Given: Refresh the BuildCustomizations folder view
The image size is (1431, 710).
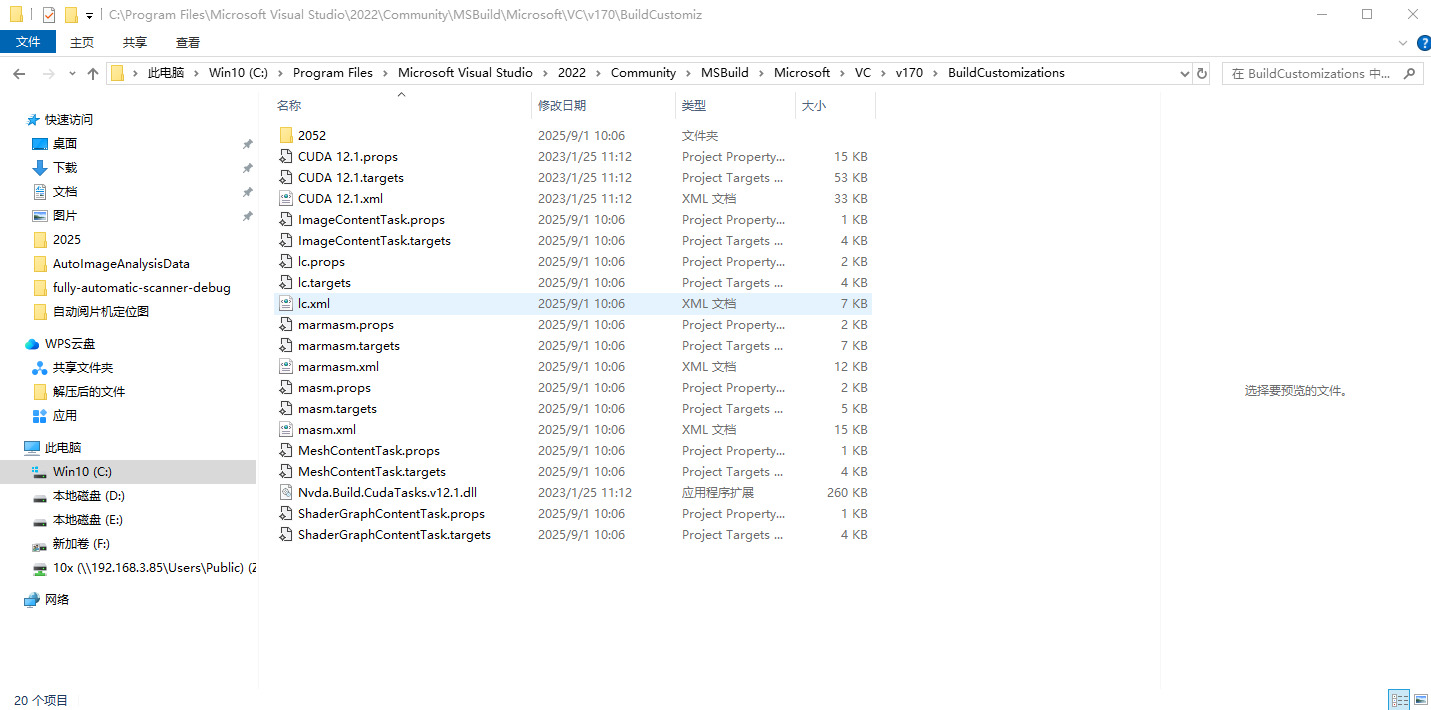Looking at the screenshot, I should pyautogui.click(x=1202, y=73).
